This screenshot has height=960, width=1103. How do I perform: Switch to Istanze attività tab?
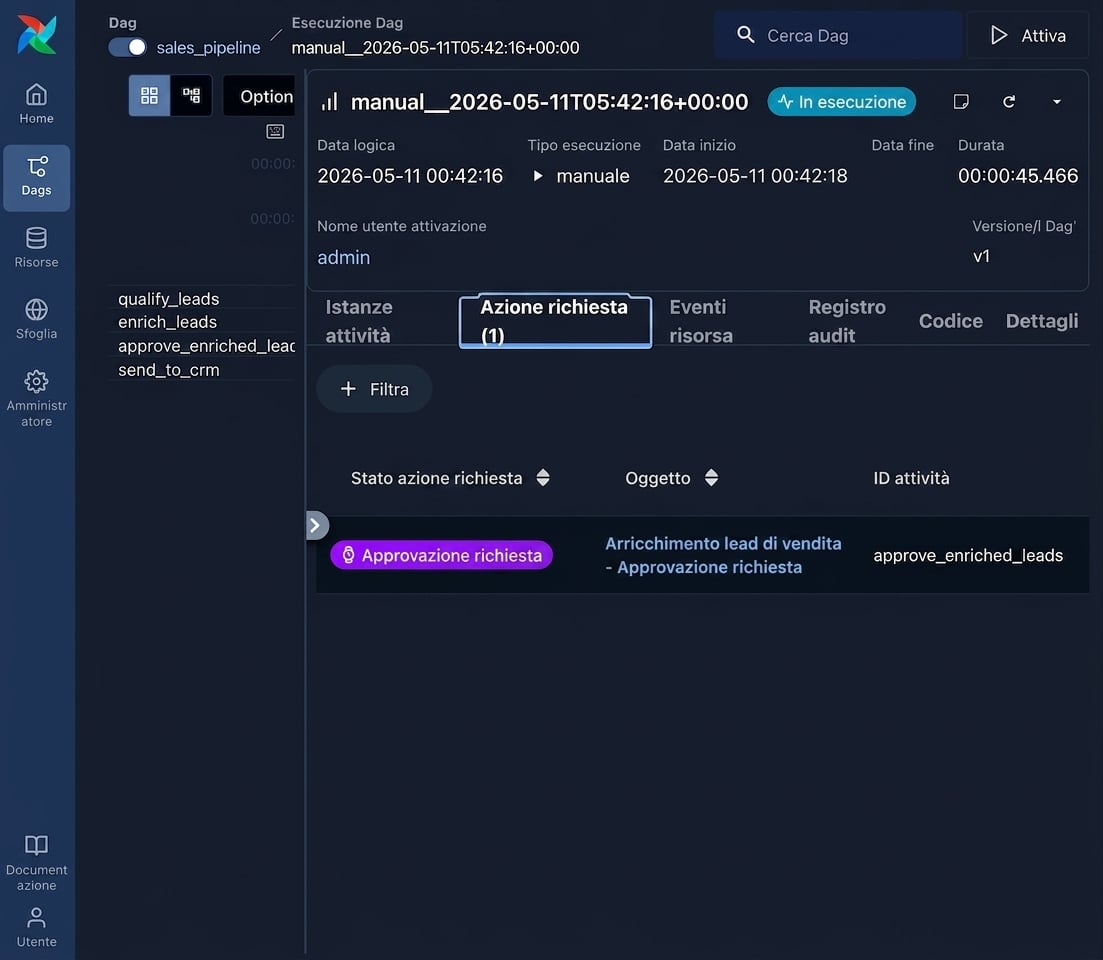tap(359, 321)
